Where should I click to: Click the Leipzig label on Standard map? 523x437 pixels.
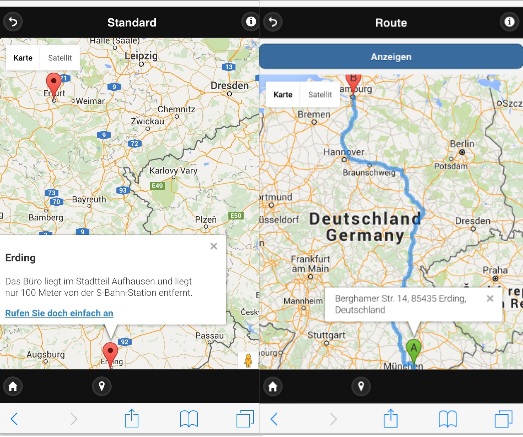click(x=141, y=56)
